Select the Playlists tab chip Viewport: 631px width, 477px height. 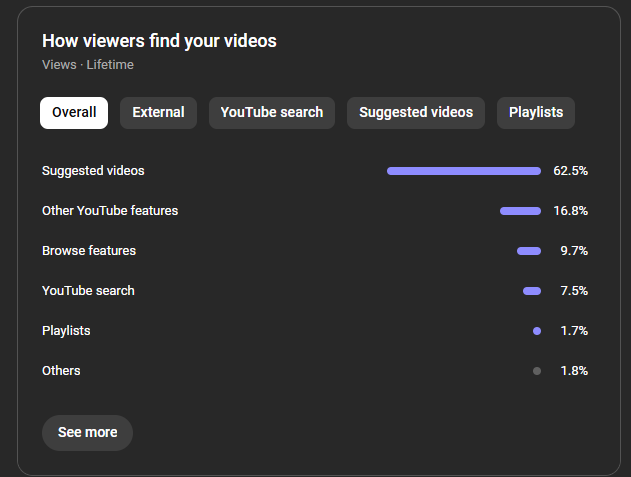pyautogui.click(x=535, y=112)
